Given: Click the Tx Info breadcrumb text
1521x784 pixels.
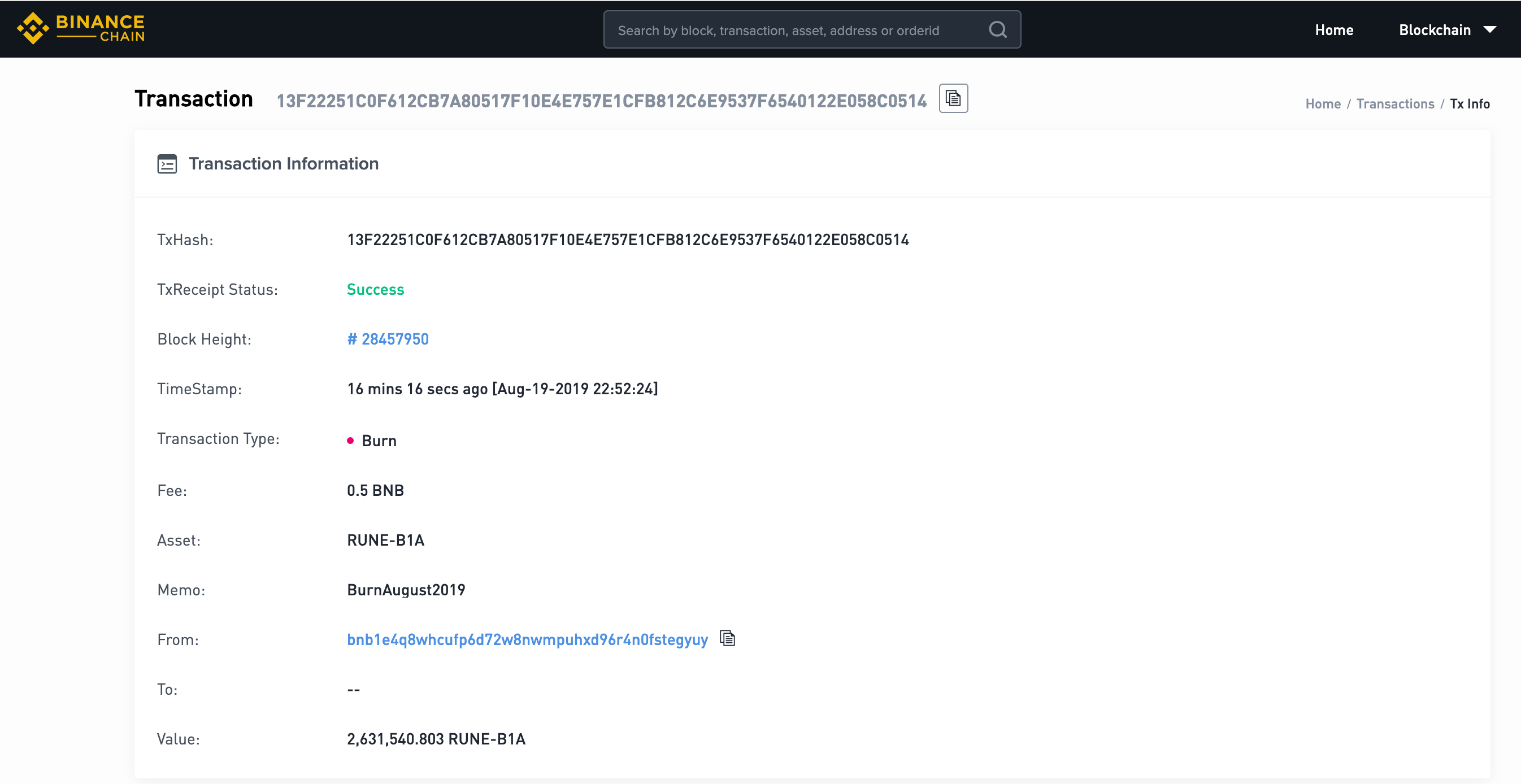Looking at the screenshot, I should (x=1469, y=104).
